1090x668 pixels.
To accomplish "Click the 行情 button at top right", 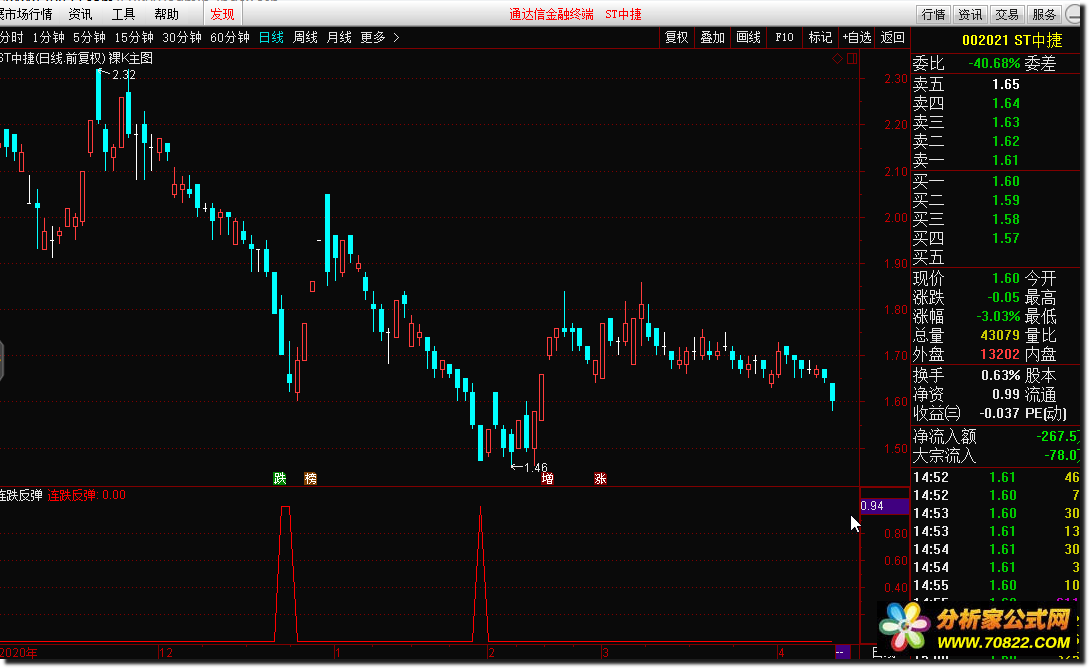I will click(x=934, y=15).
